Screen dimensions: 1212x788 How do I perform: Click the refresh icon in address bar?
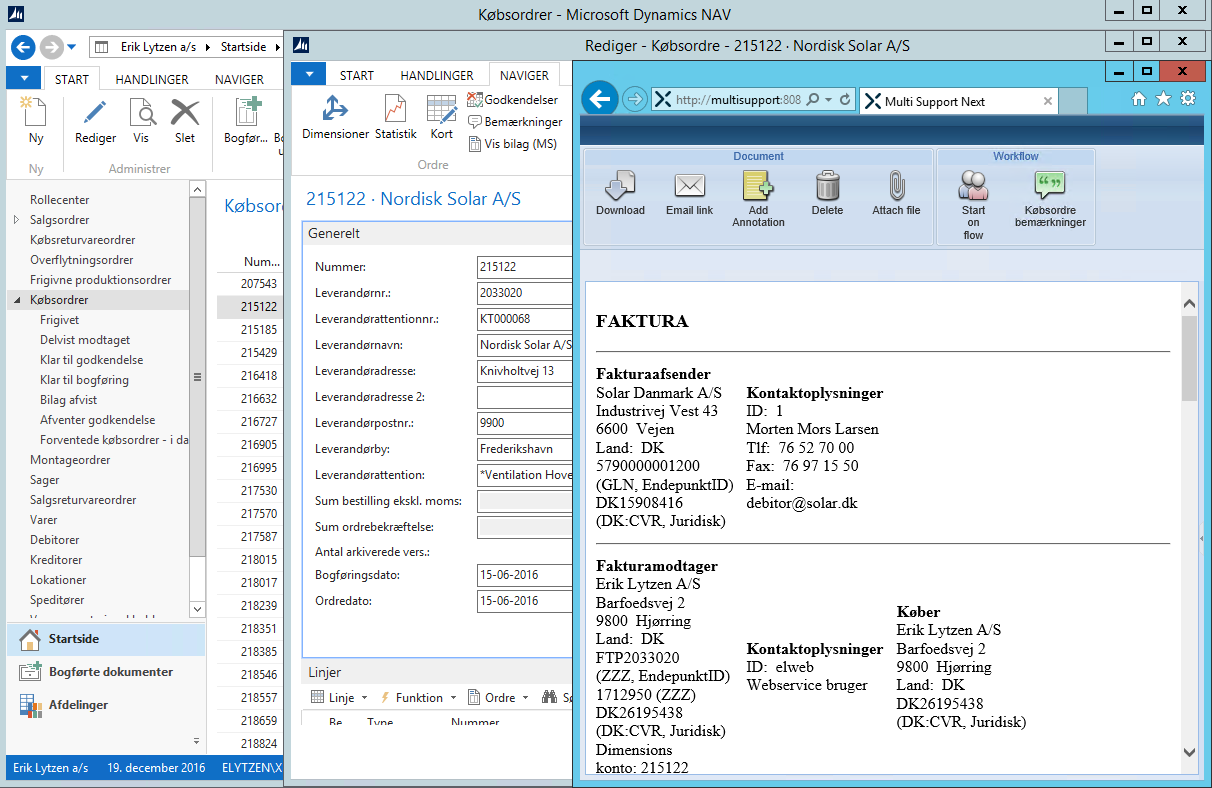coord(845,100)
